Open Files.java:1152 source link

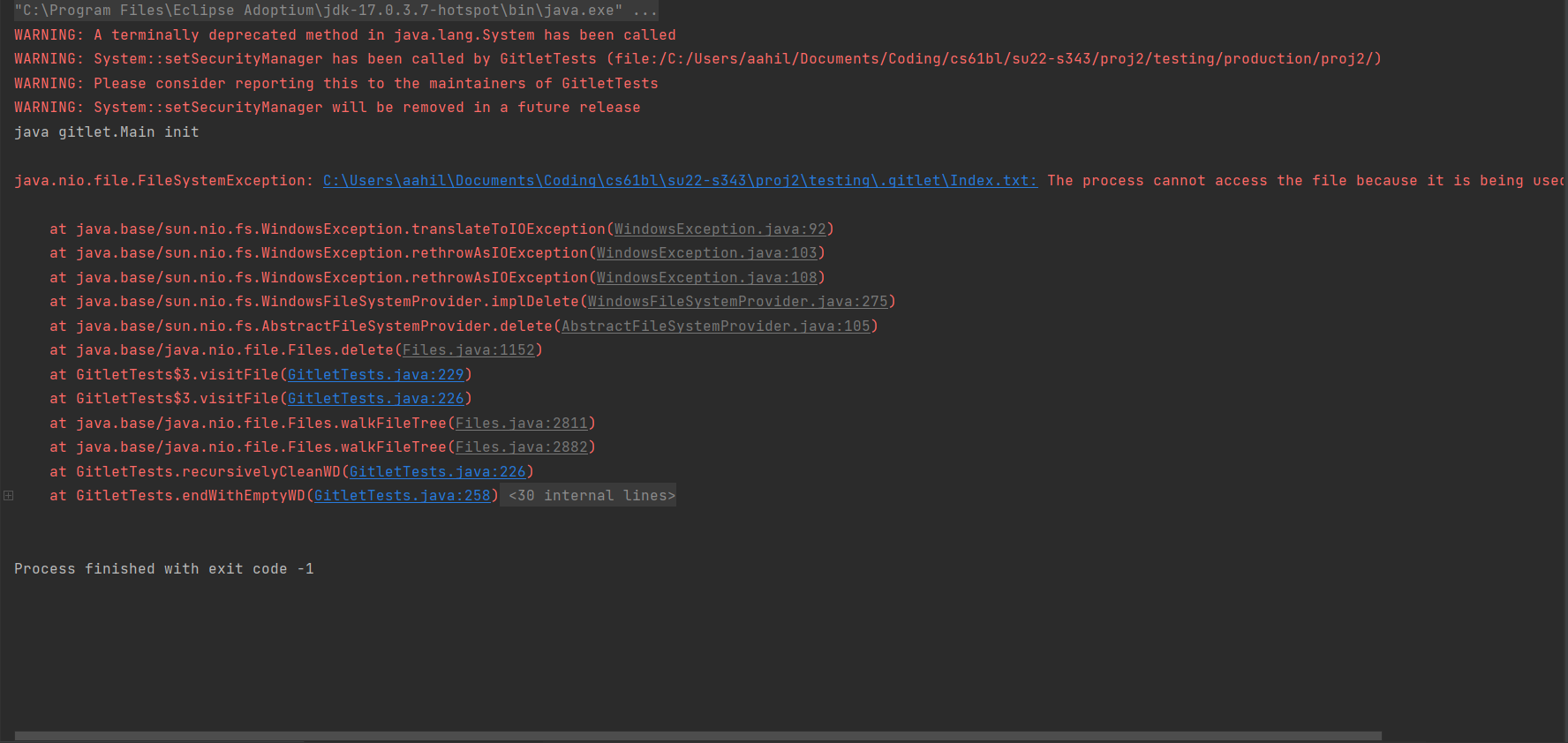[468, 350]
